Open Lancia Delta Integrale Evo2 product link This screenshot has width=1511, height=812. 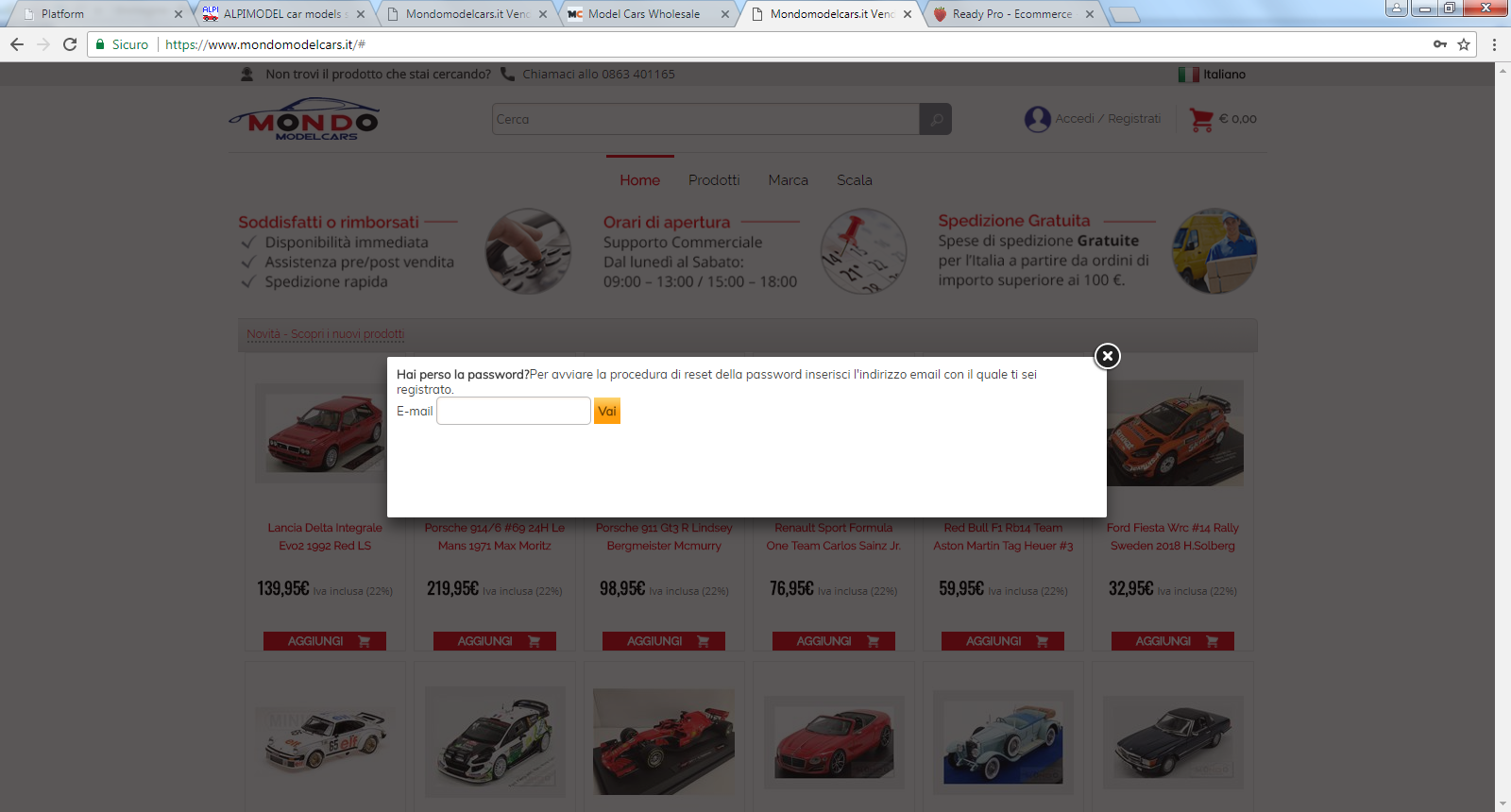pos(325,536)
